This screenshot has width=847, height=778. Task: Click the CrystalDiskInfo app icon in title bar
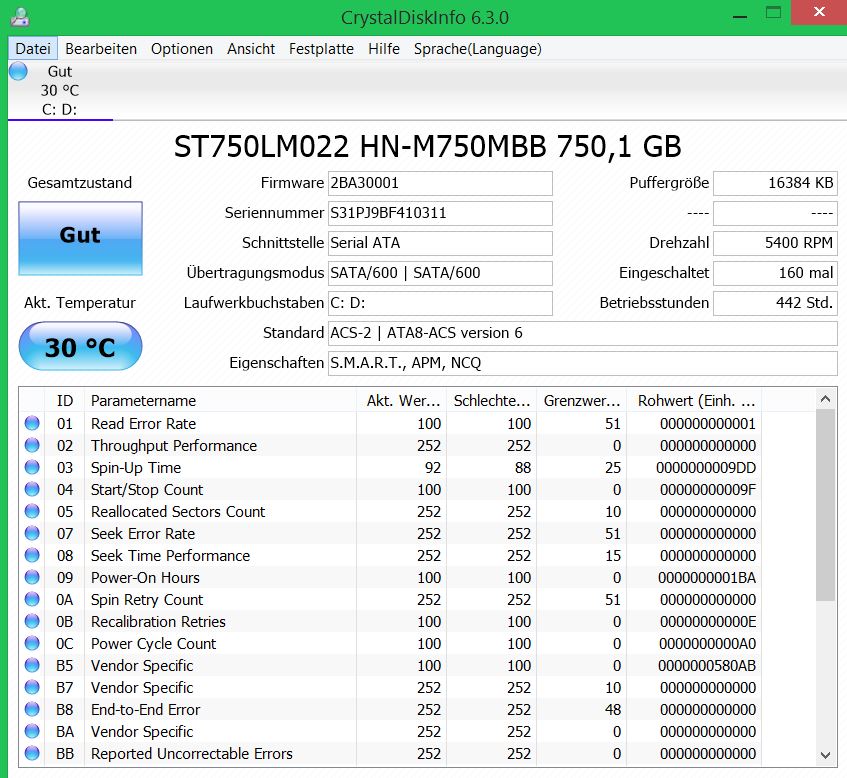tap(19, 17)
